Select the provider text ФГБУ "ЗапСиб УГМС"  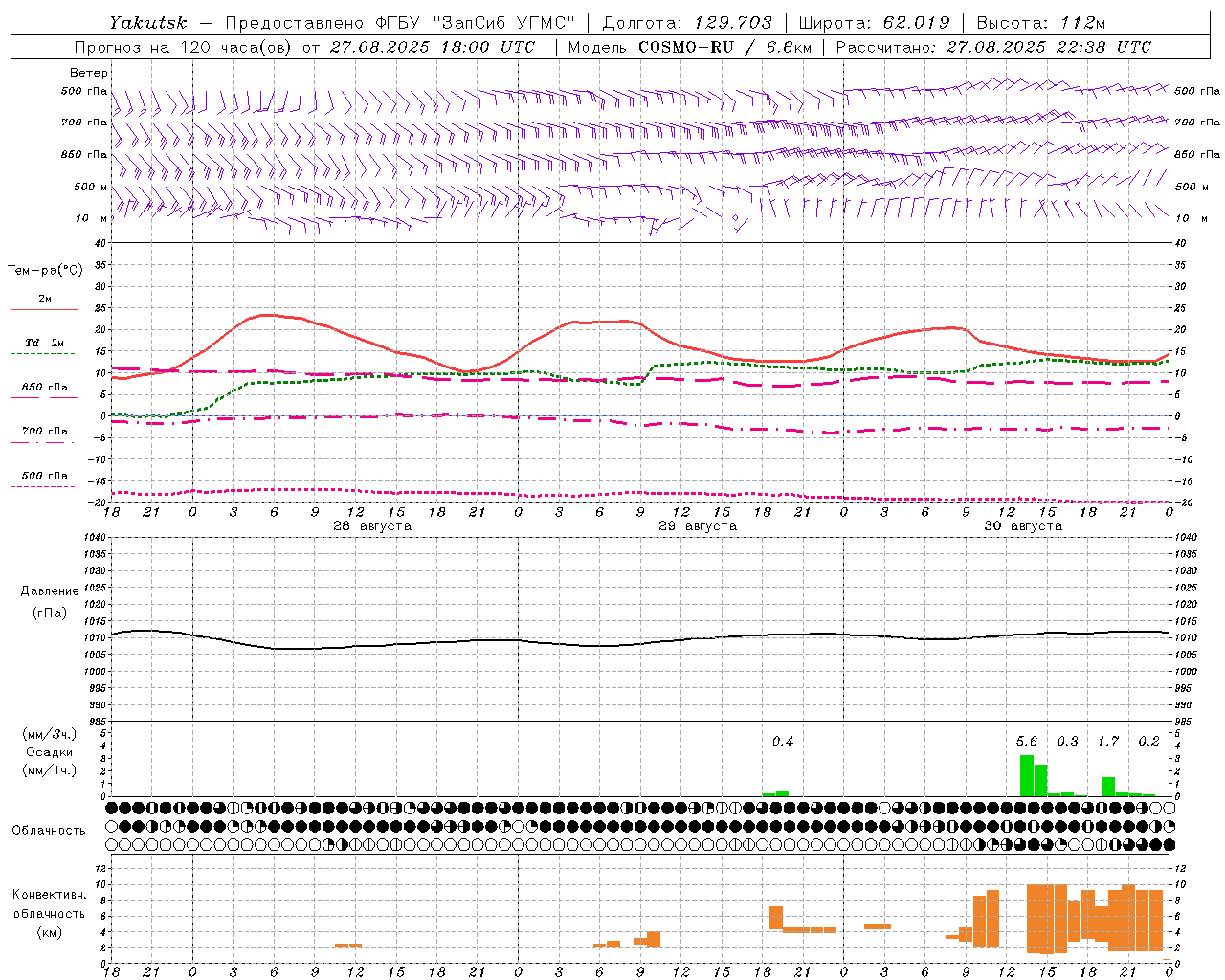pyautogui.click(x=474, y=23)
